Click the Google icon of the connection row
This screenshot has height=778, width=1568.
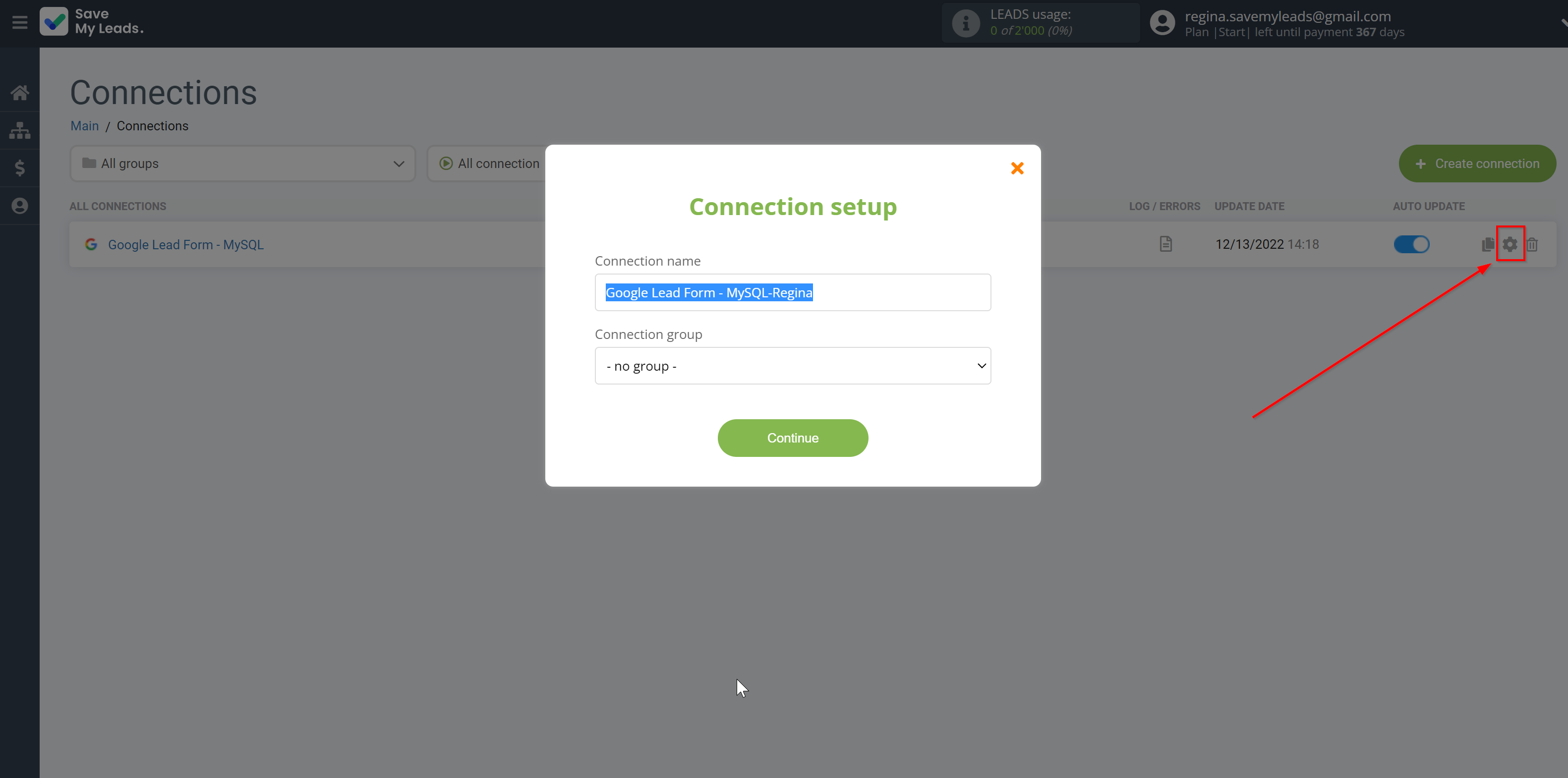91,244
